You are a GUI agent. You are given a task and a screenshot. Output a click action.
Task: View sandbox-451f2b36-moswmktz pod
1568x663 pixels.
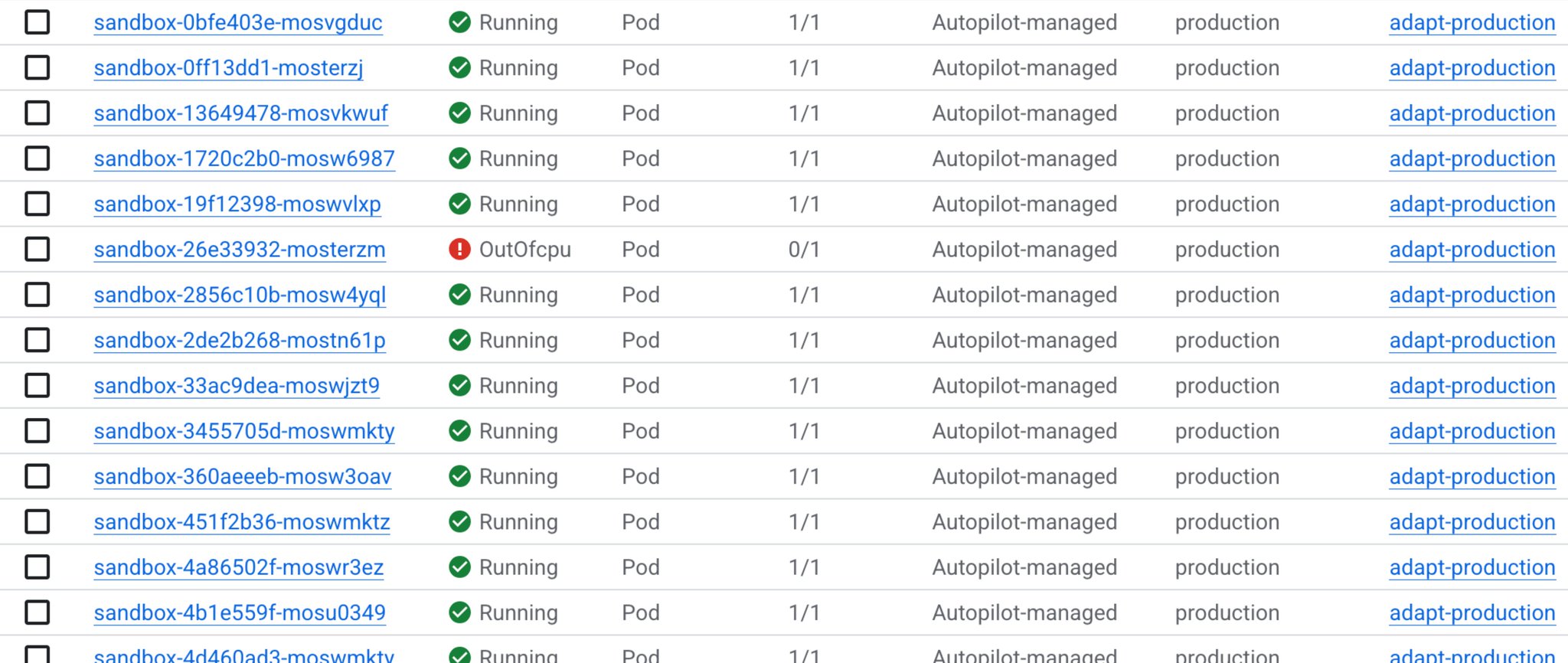point(242,522)
